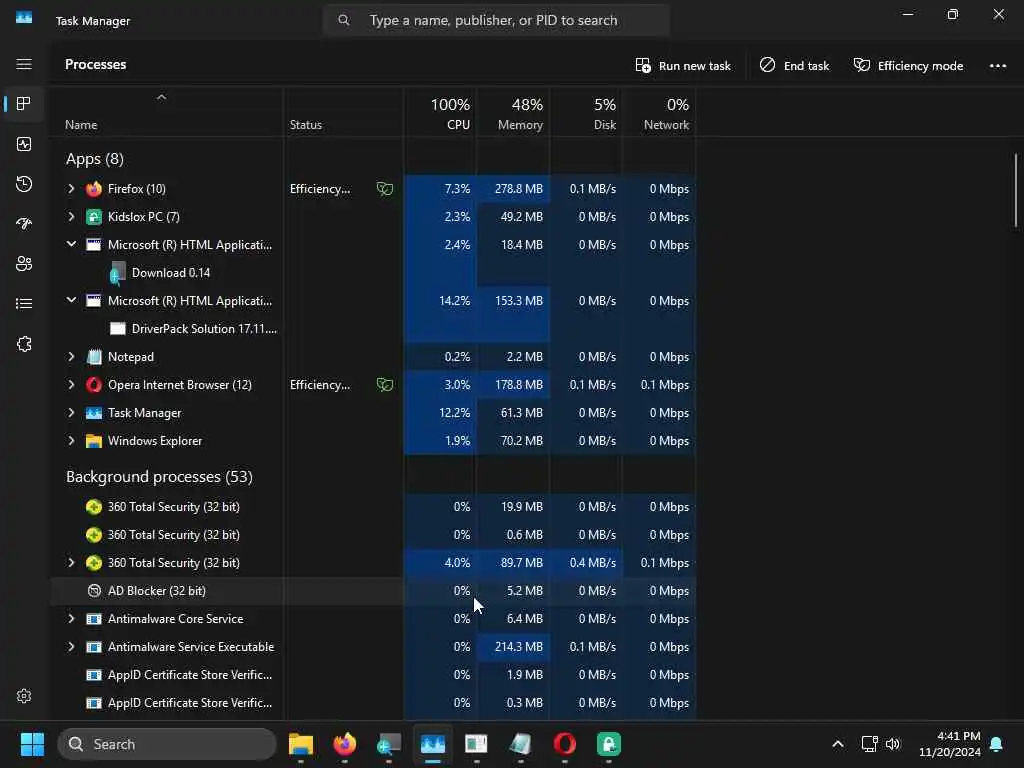Open the Services page icon
Screen dimensions: 1024x768
pyautogui.click(x=24, y=344)
